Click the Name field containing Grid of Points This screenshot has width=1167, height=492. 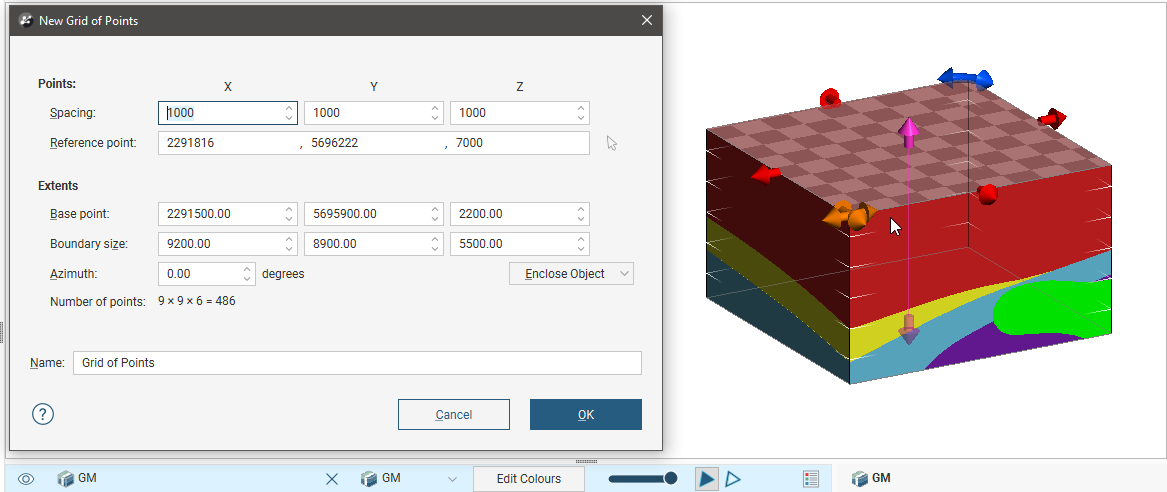[x=357, y=363]
